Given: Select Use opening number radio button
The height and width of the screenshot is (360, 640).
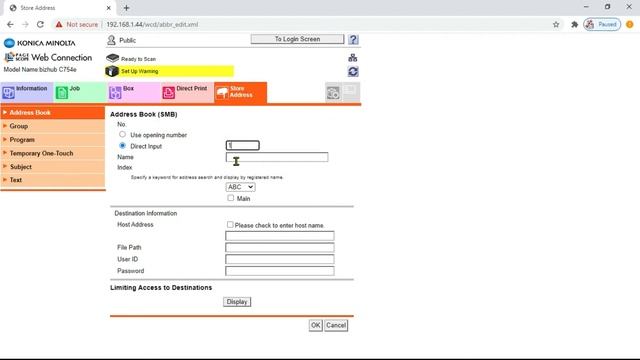Looking at the screenshot, I should [x=122, y=134].
